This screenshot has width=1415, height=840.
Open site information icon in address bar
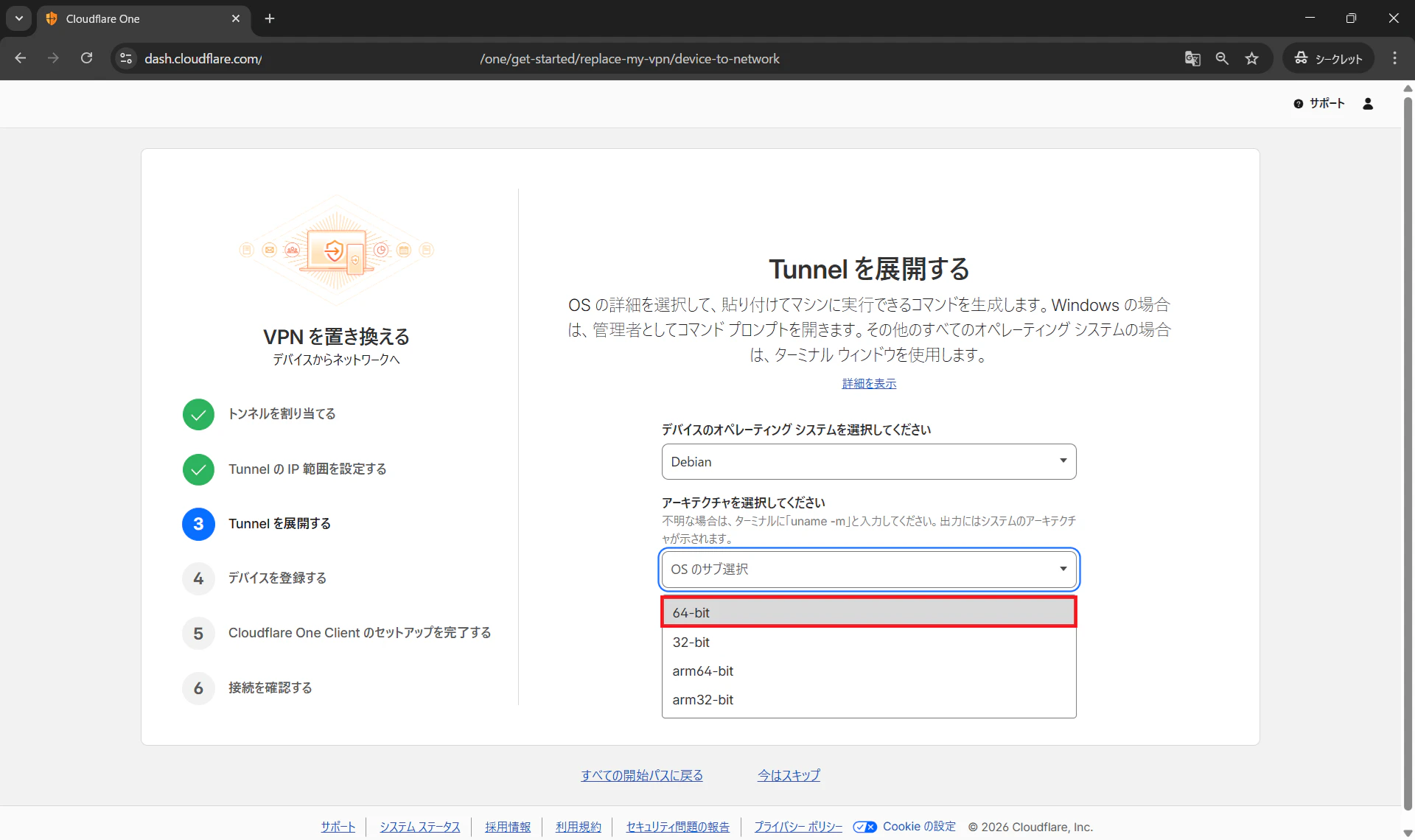pos(126,58)
